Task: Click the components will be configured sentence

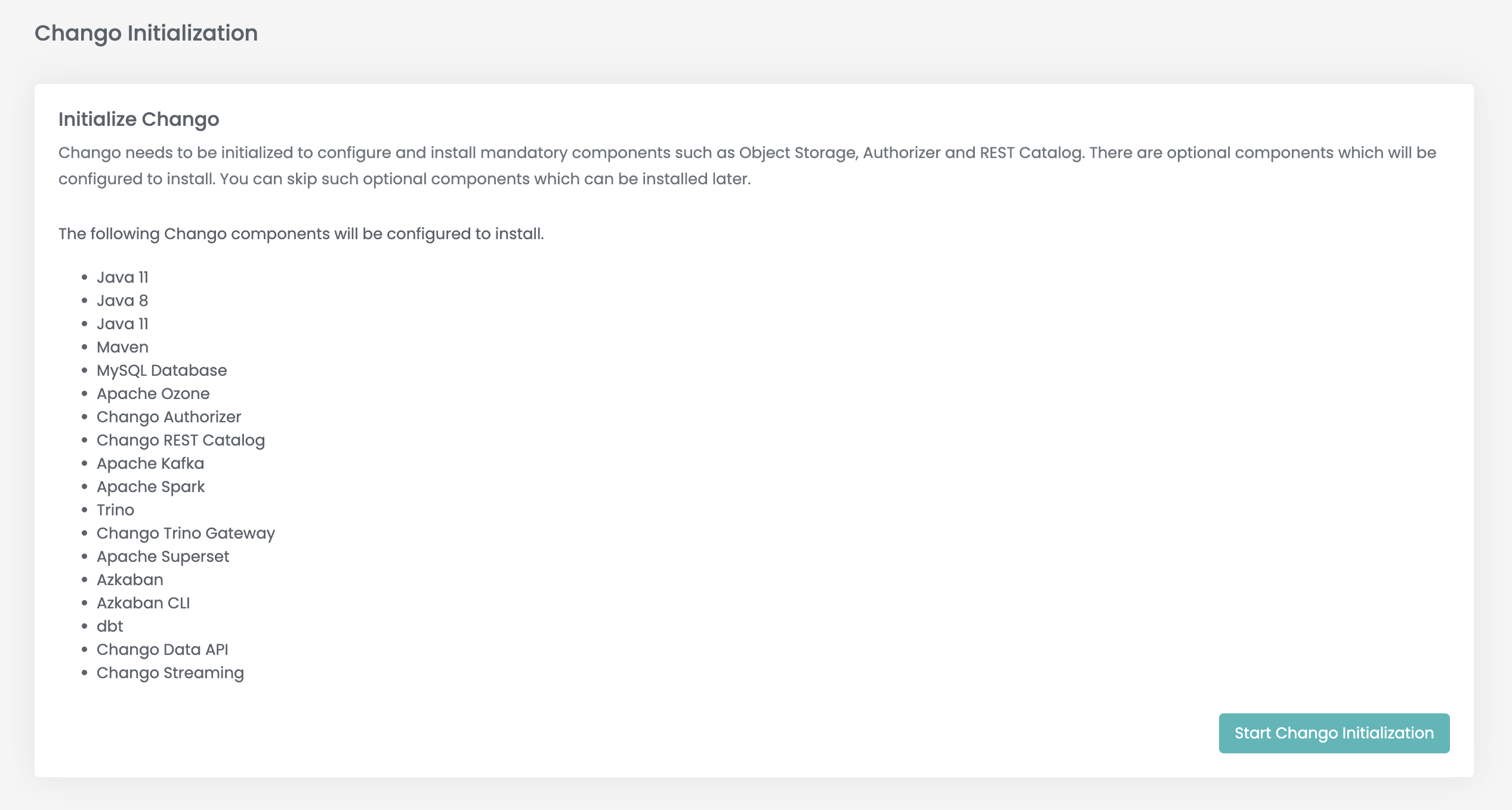Action: pyautogui.click(x=301, y=234)
